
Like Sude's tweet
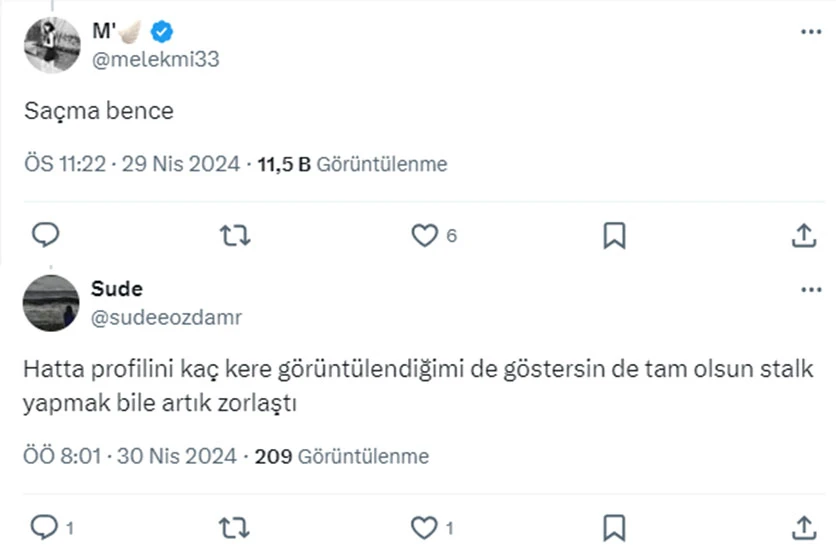[x=426, y=526]
